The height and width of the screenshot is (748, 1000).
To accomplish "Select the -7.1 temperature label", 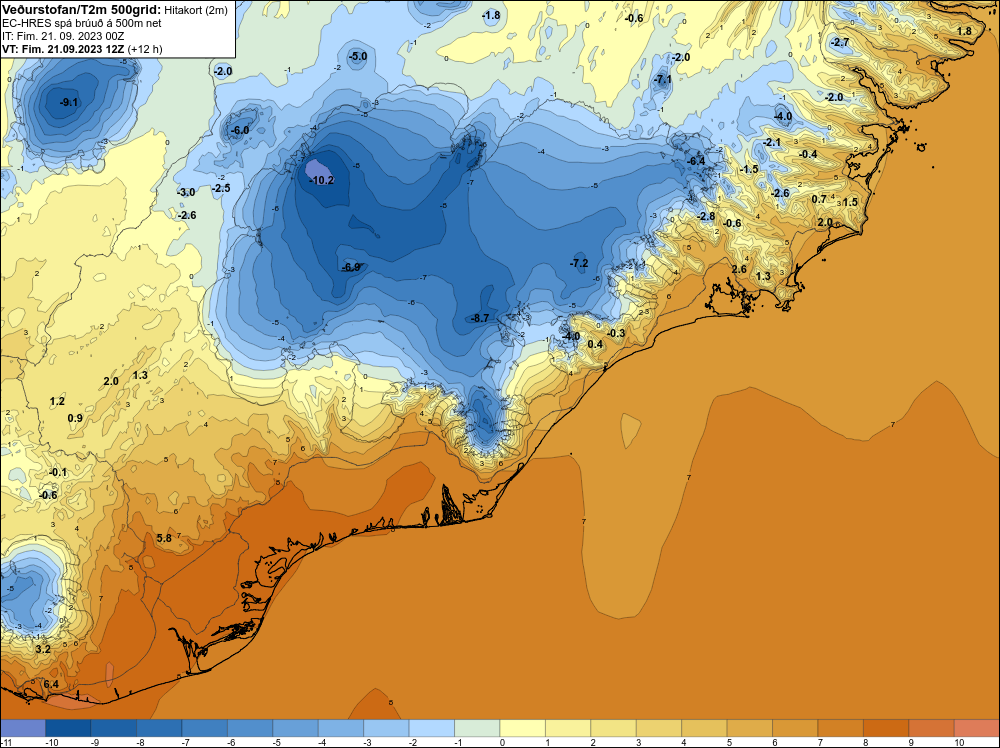I will tap(663, 80).
